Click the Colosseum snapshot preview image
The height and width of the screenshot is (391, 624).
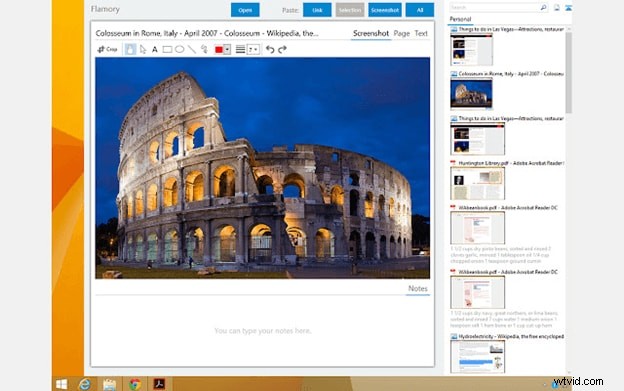(263, 168)
